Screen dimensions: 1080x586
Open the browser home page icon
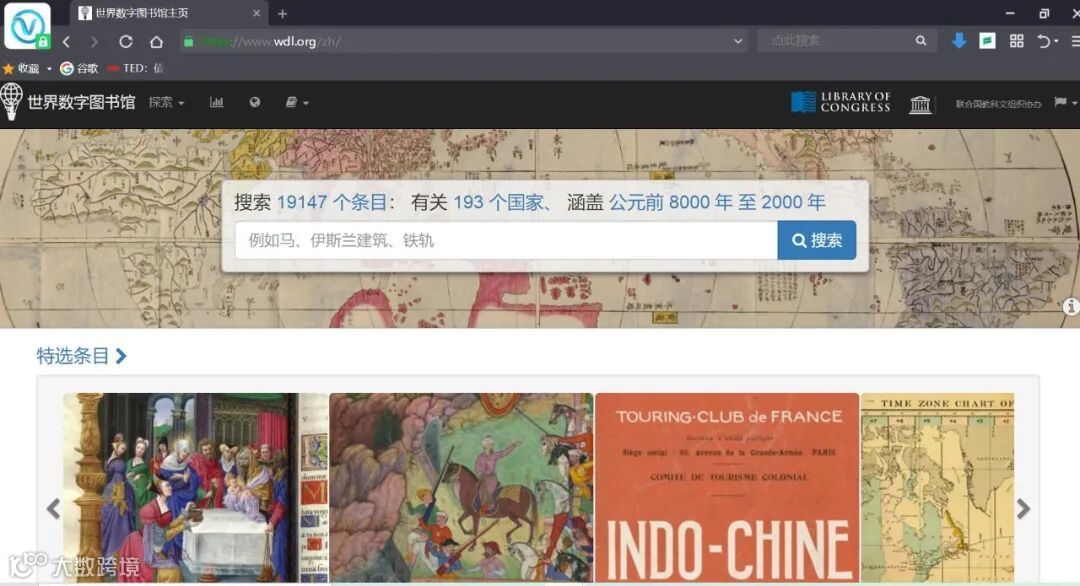tap(156, 41)
